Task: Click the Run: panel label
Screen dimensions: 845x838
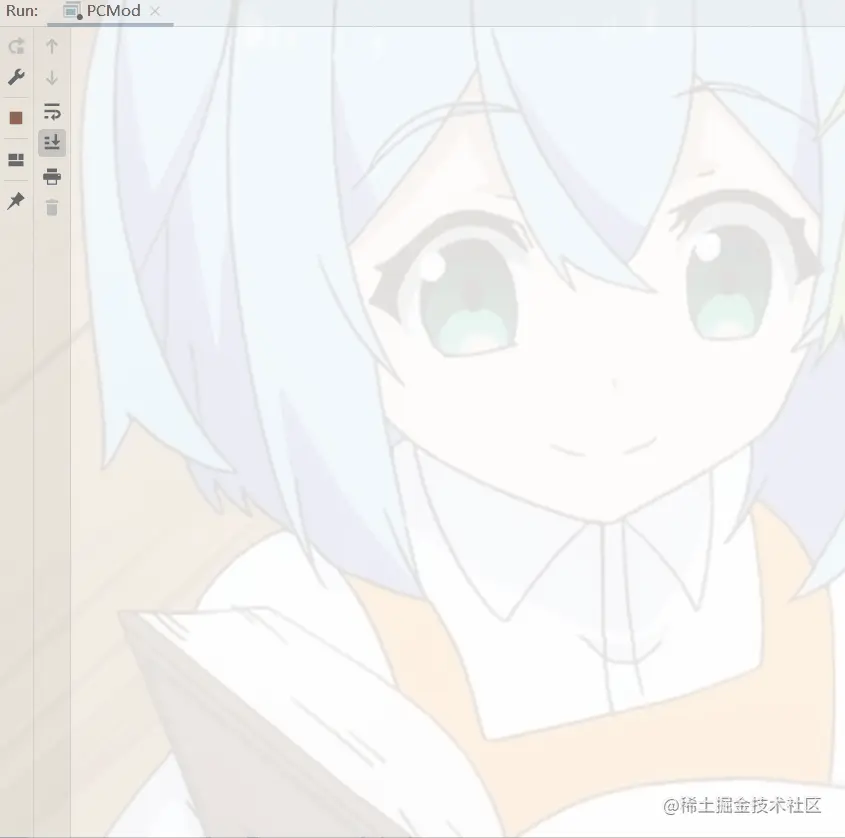Action: (22, 11)
